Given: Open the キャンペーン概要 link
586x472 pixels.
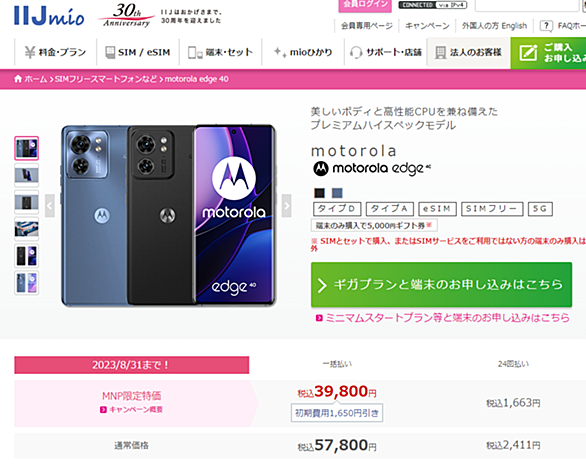Looking at the screenshot, I should pyautogui.click(x=132, y=410).
